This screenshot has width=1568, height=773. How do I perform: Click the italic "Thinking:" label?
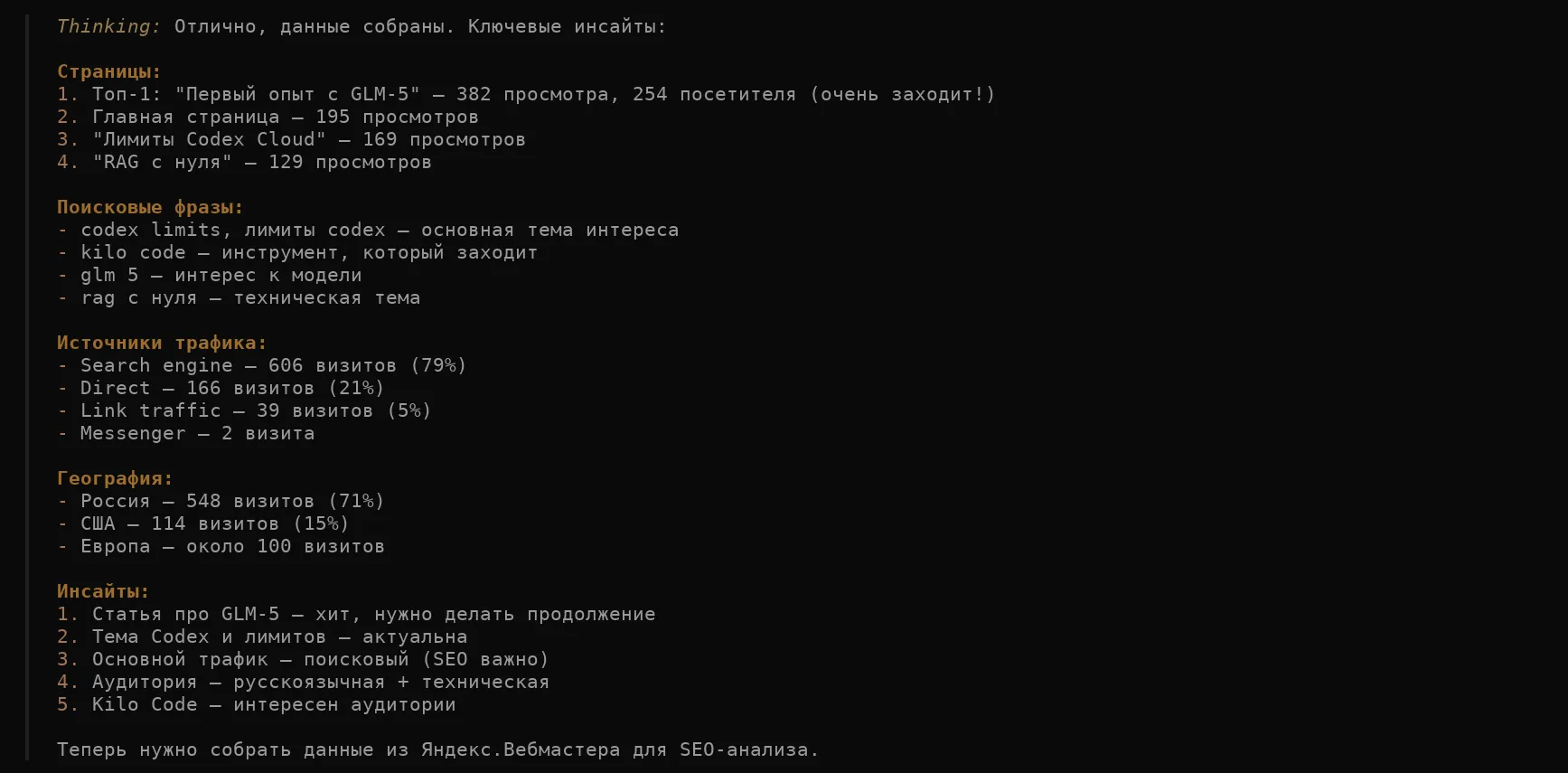(x=108, y=26)
